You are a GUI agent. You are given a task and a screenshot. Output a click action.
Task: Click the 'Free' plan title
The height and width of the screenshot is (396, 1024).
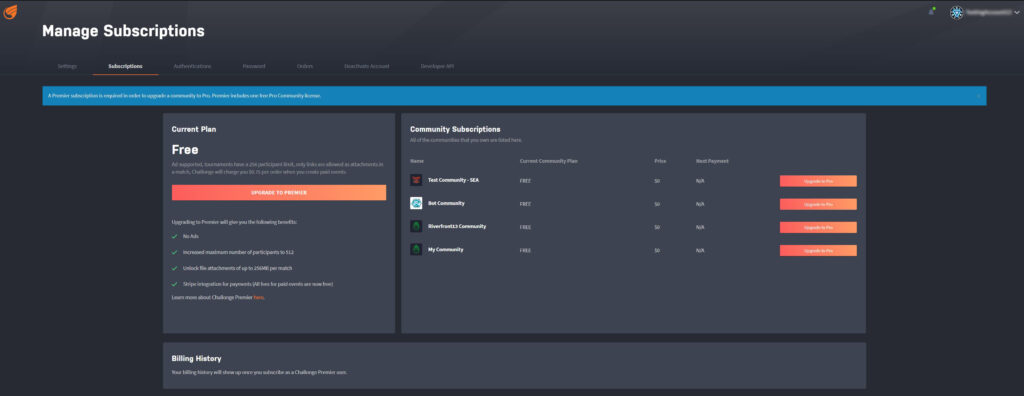click(x=185, y=150)
